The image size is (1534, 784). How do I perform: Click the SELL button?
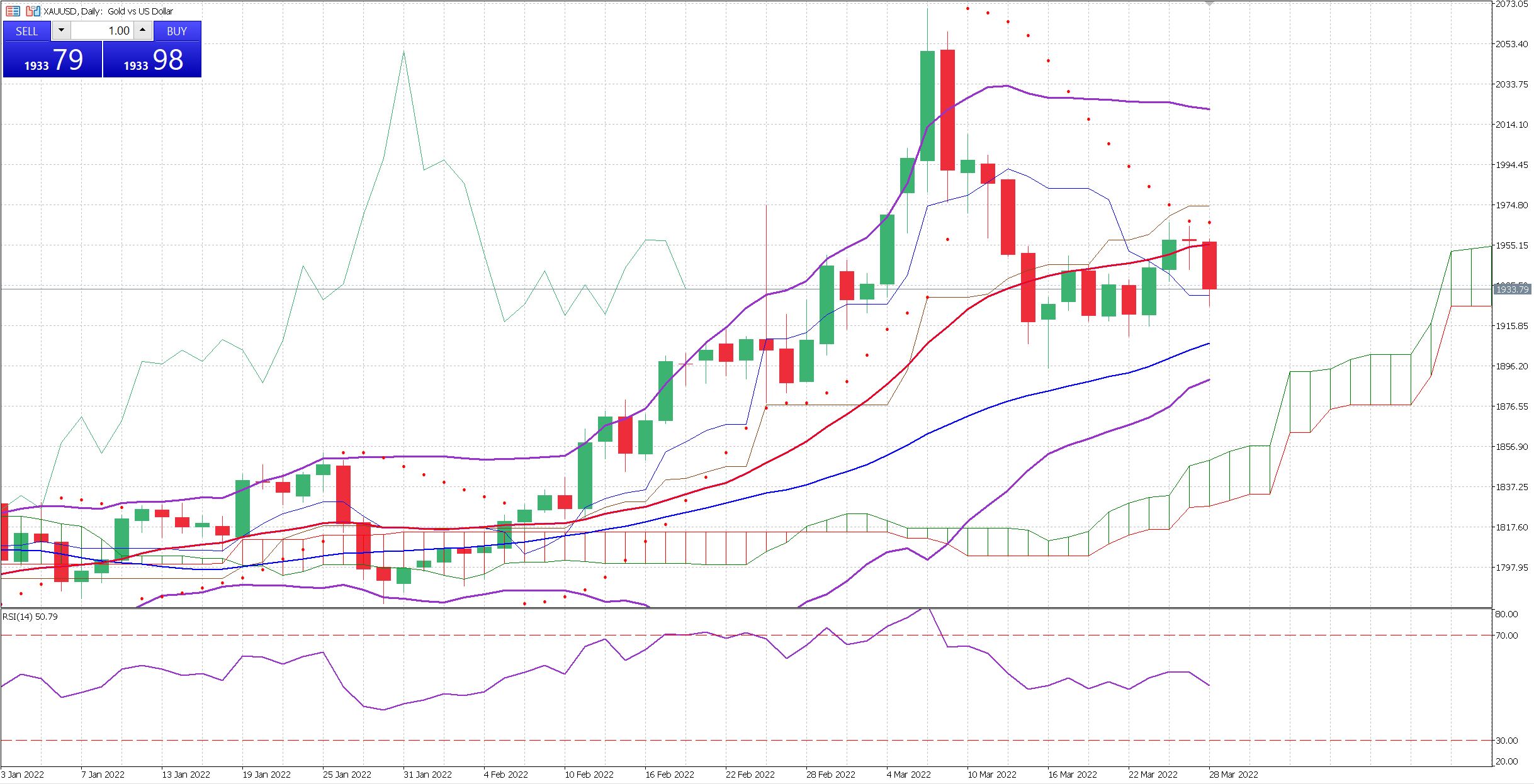[26, 31]
